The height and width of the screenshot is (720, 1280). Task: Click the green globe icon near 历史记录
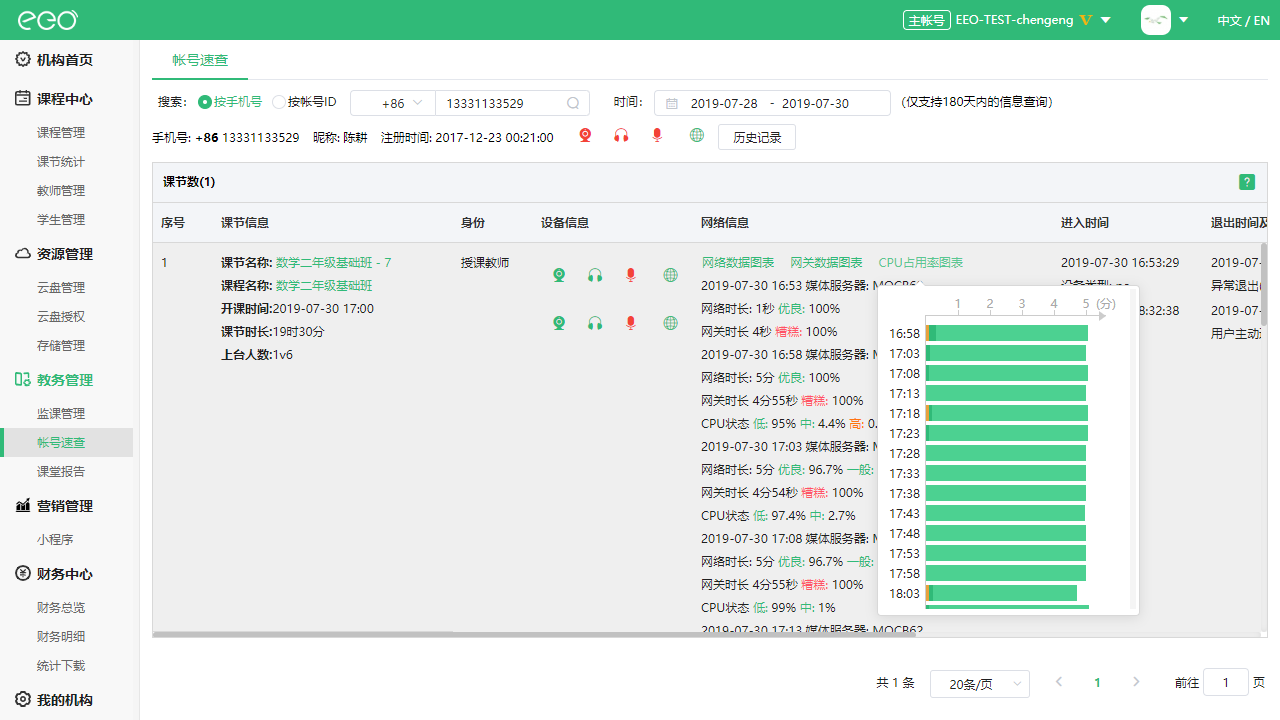pyautogui.click(x=697, y=136)
